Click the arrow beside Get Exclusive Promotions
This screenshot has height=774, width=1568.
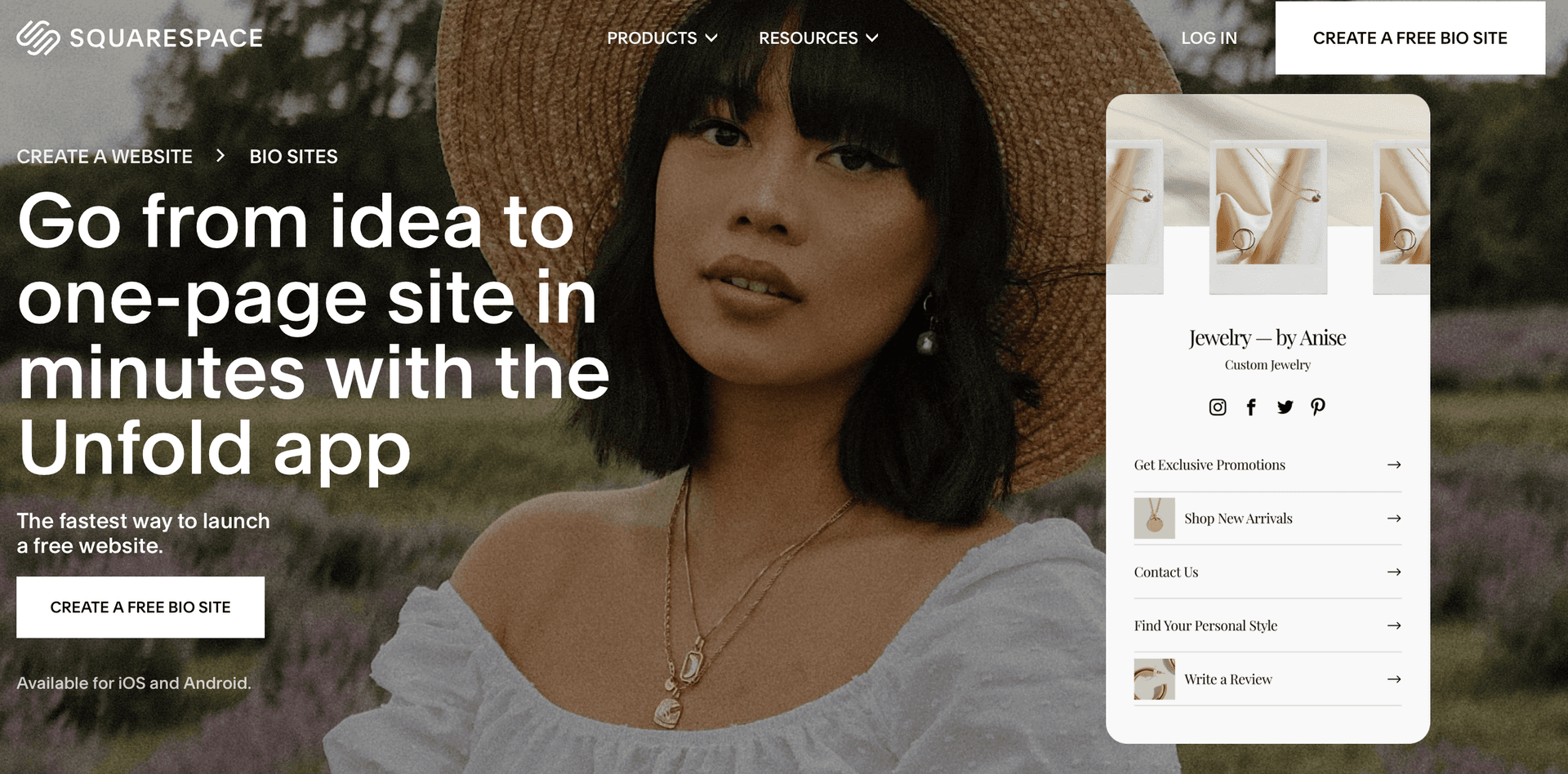(1394, 465)
